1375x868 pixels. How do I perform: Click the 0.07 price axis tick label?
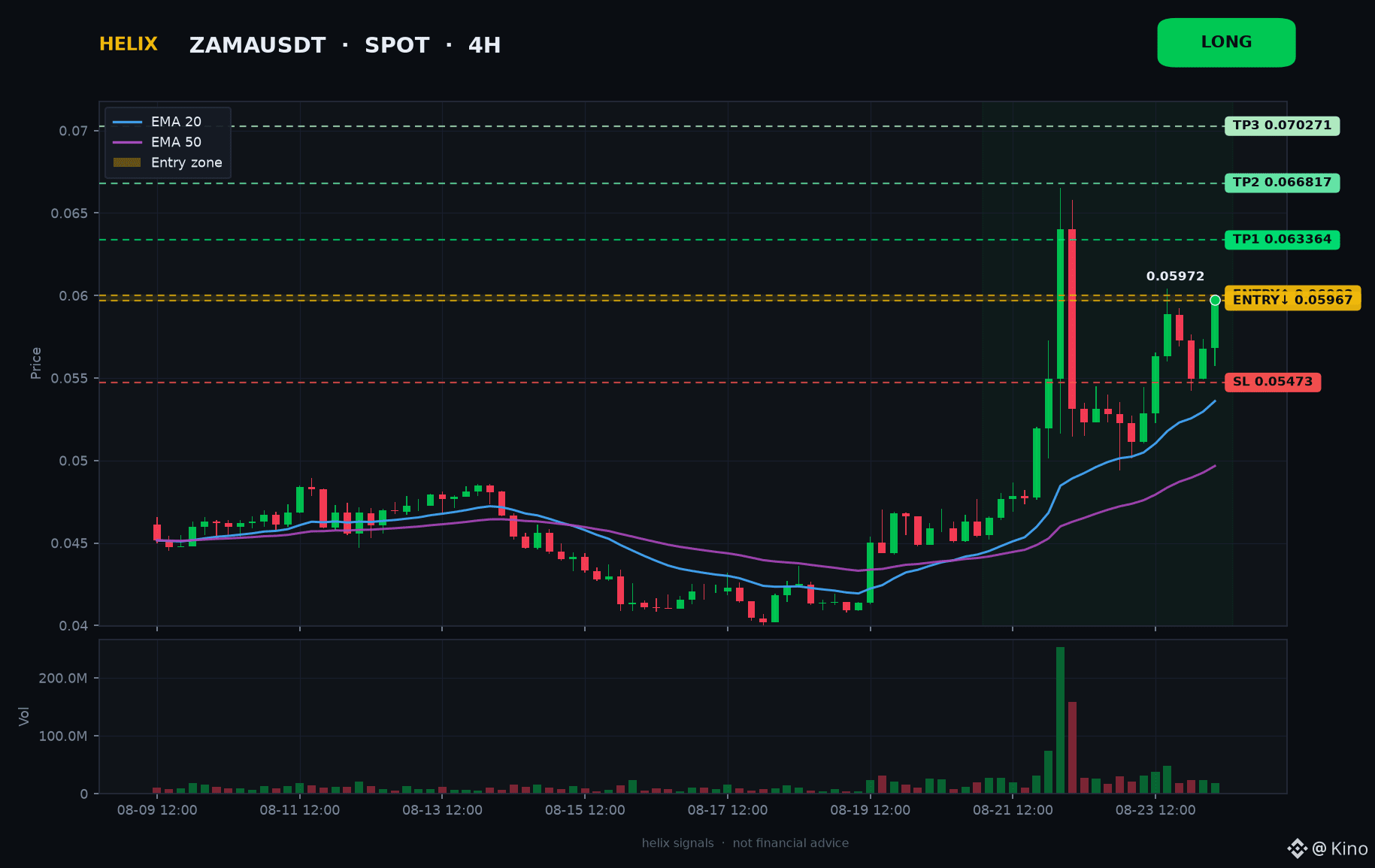[x=74, y=131]
